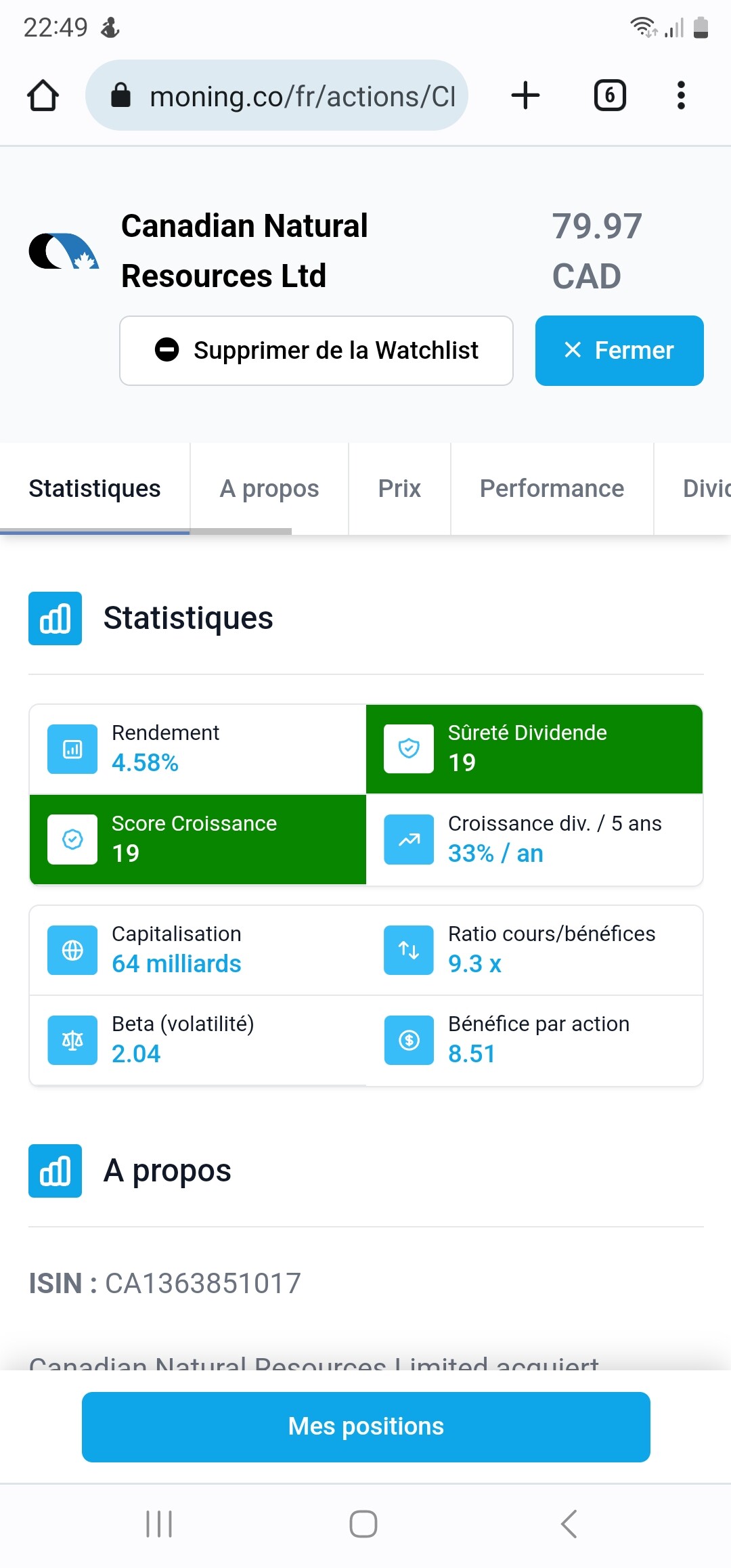
Task: Tap the price-earnings ratio value 9.3 x
Action: coord(474,964)
